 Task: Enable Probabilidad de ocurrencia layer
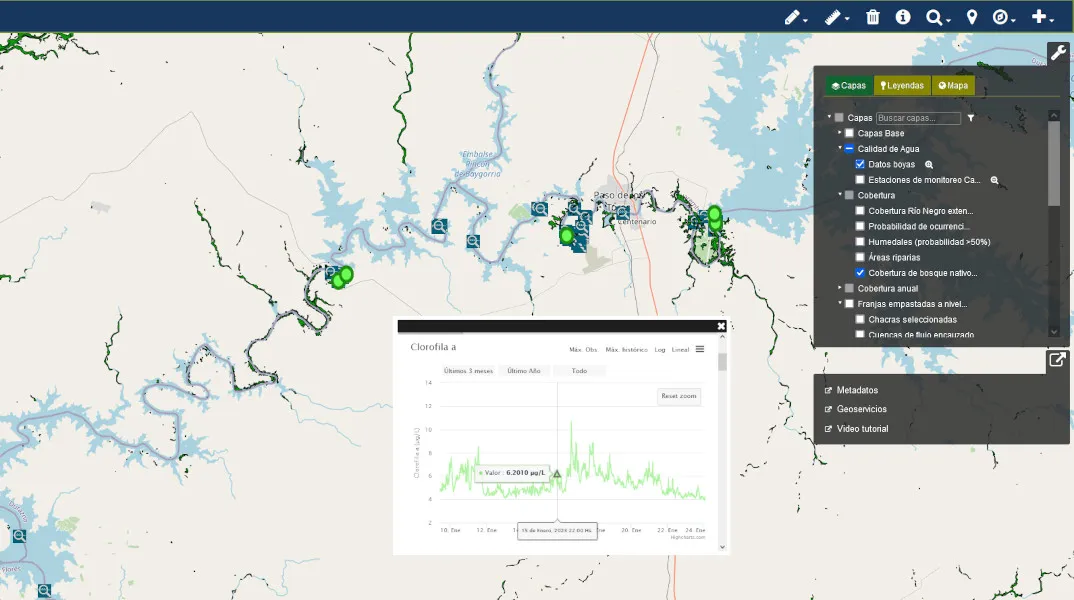pos(860,226)
